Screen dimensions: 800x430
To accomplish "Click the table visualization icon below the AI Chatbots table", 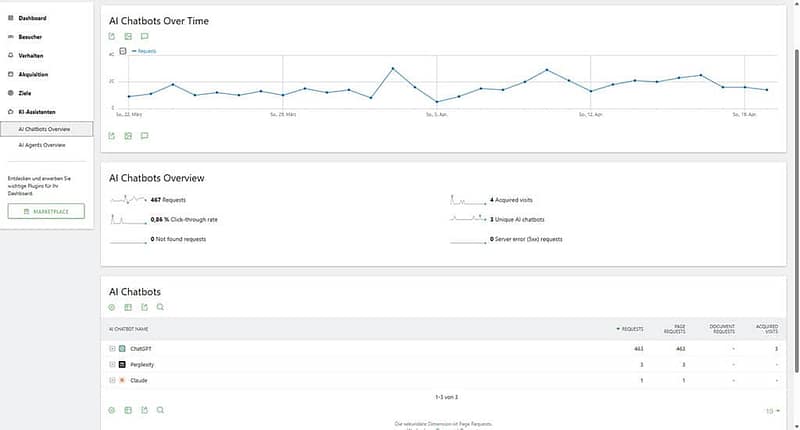I will click(128, 410).
